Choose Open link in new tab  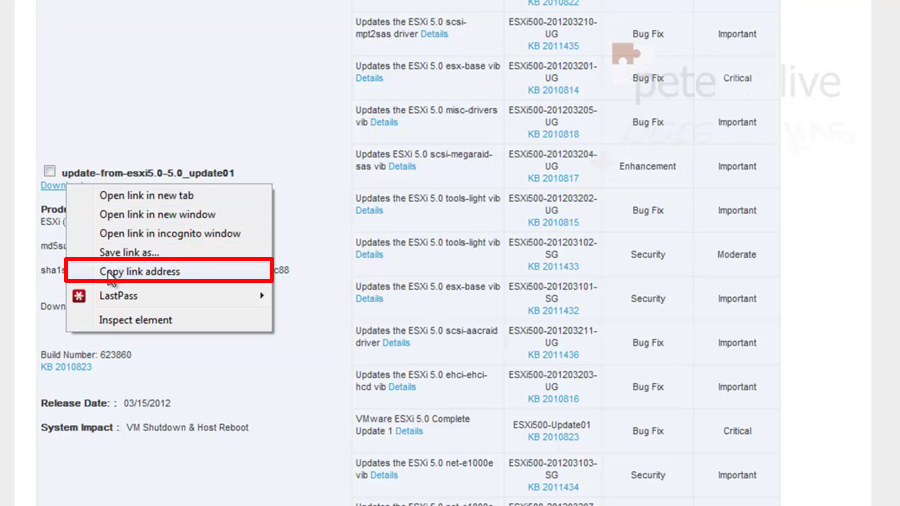pos(146,195)
